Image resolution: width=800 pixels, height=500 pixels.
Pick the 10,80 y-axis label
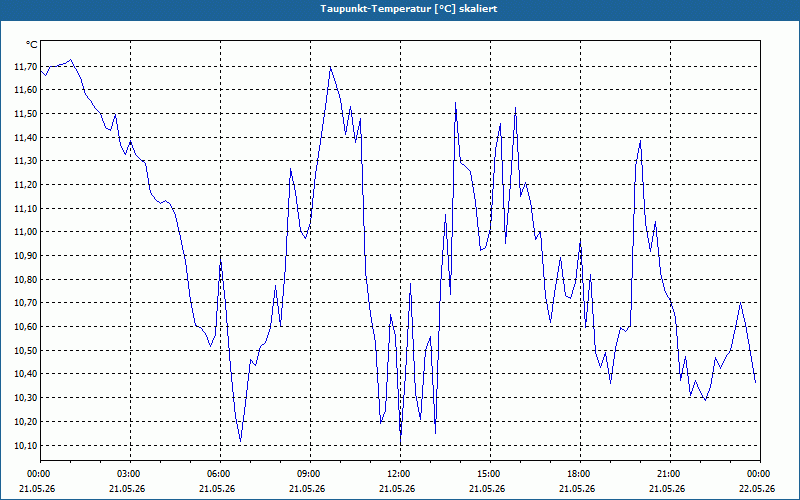point(26,280)
